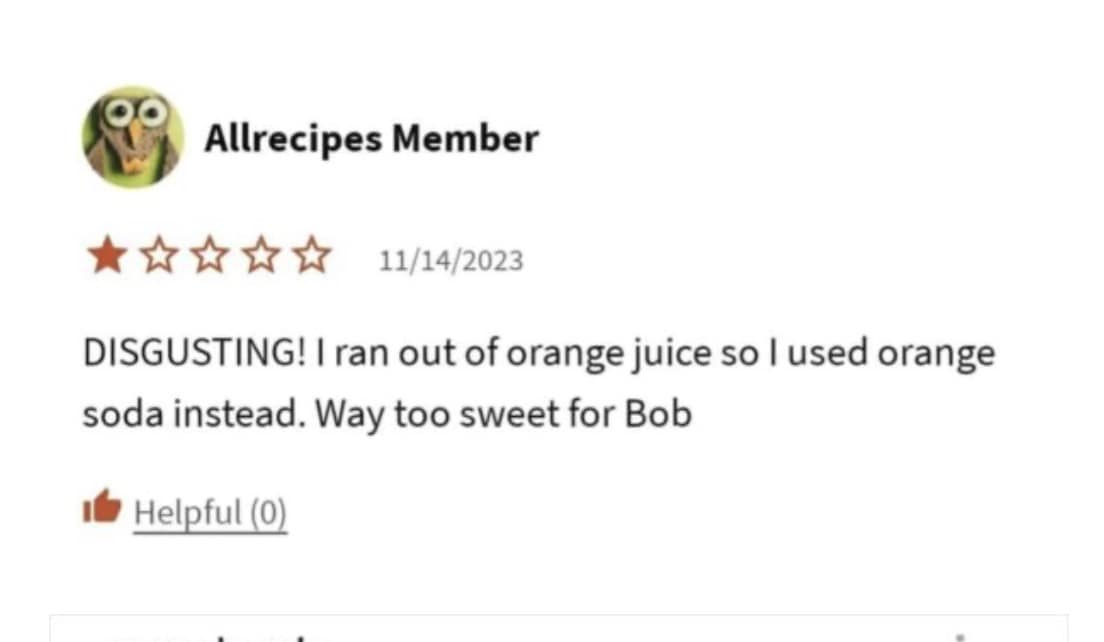Image resolution: width=1104 pixels, height=642 pixels.
Task: Click the name Bob in the review
Action: click(658, 413)
